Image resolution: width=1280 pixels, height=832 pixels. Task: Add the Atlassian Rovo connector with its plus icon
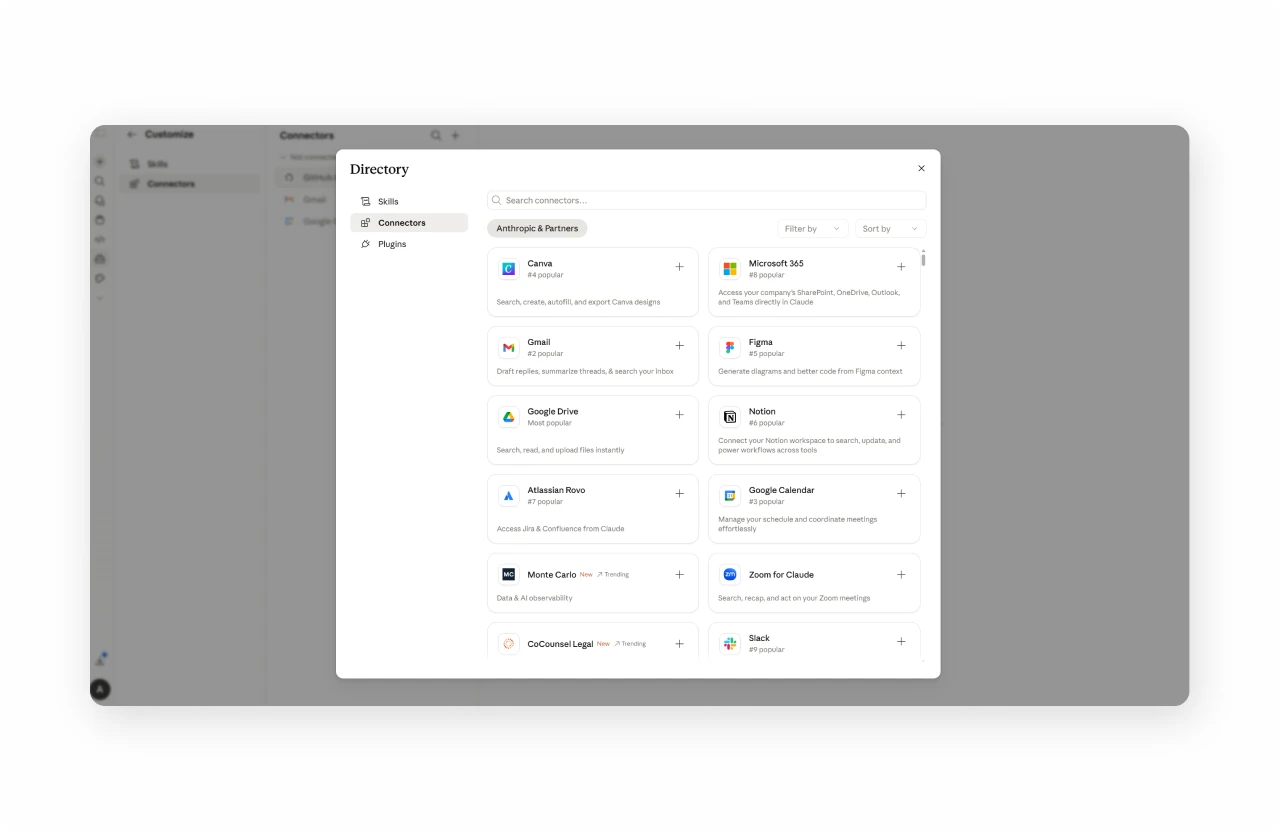tap(679, 494)
